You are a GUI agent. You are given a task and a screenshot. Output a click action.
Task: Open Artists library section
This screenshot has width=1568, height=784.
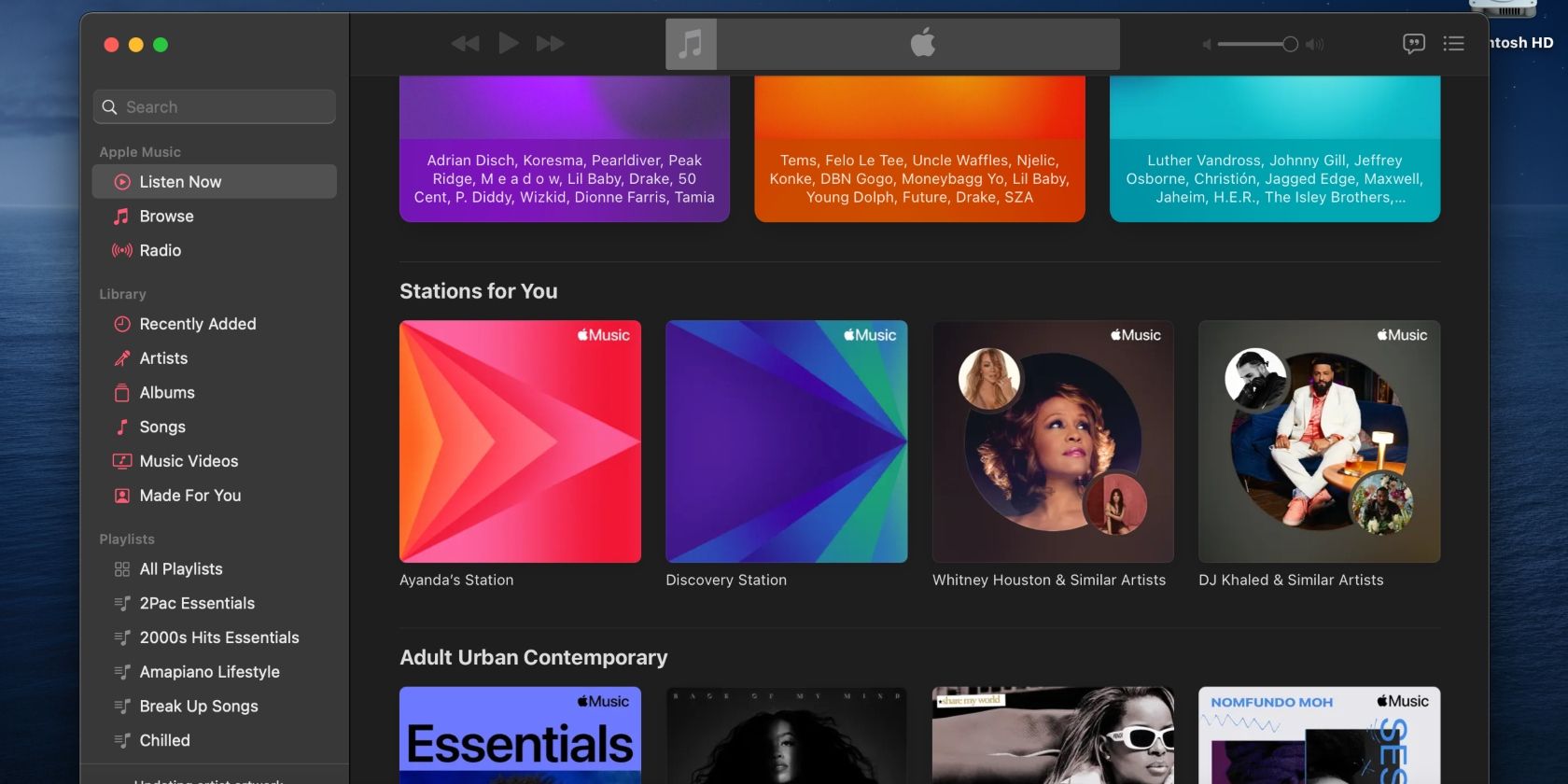215,358
